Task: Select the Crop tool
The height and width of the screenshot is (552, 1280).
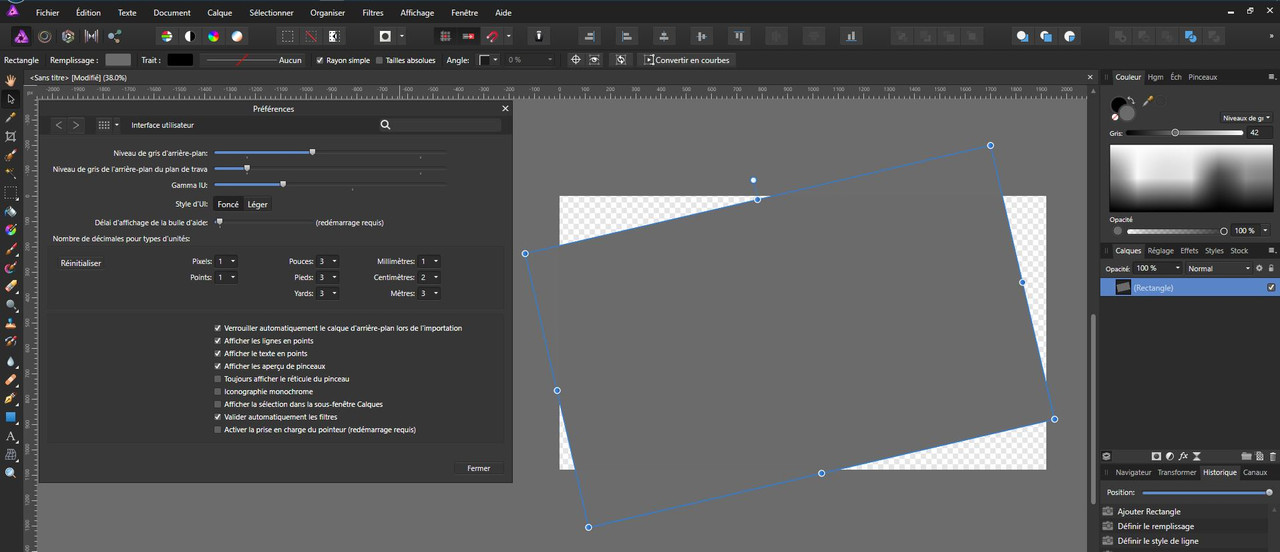Action: 11,134
